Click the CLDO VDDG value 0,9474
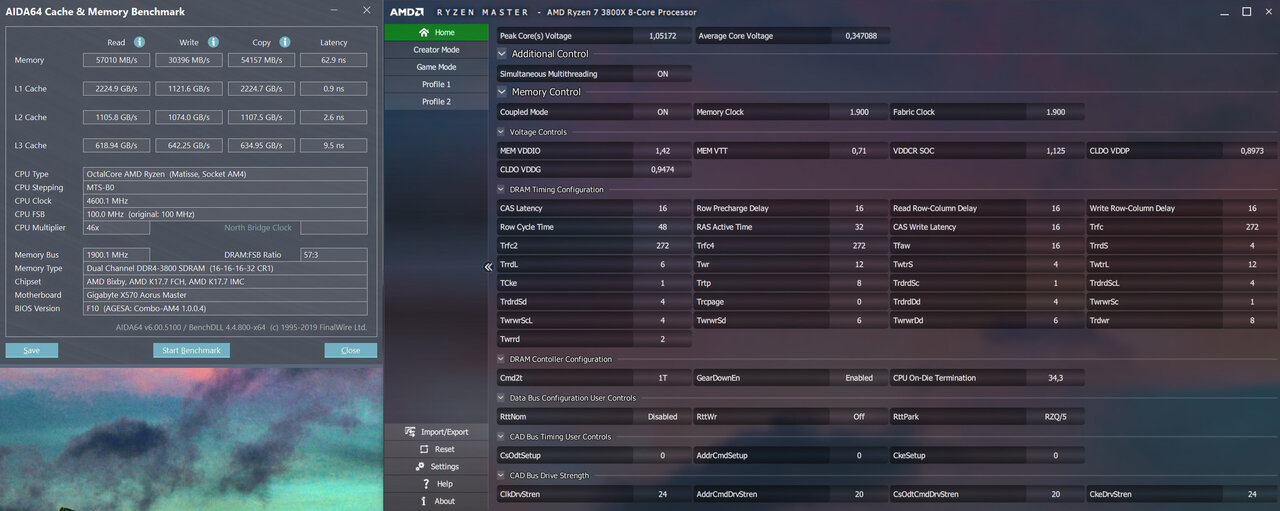This screenshot has width=1280, height=511. 662,170
